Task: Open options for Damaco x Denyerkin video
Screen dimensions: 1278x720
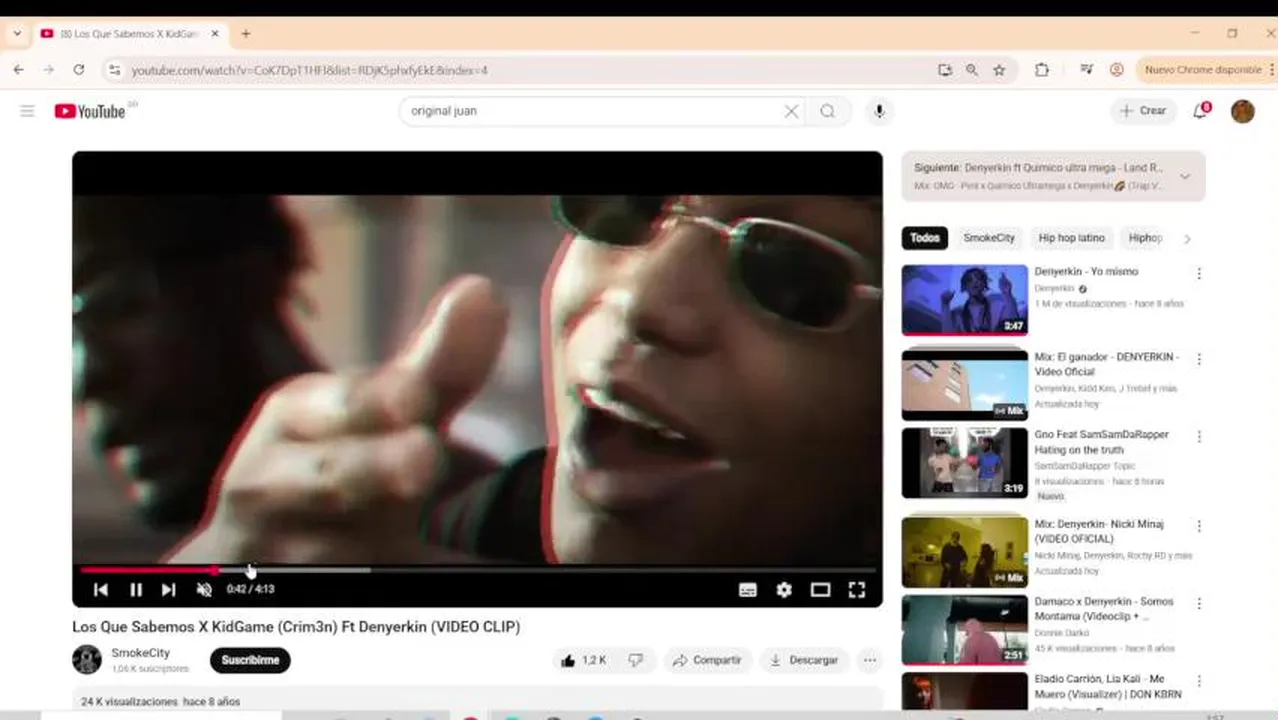Action: click(1199, 604)
